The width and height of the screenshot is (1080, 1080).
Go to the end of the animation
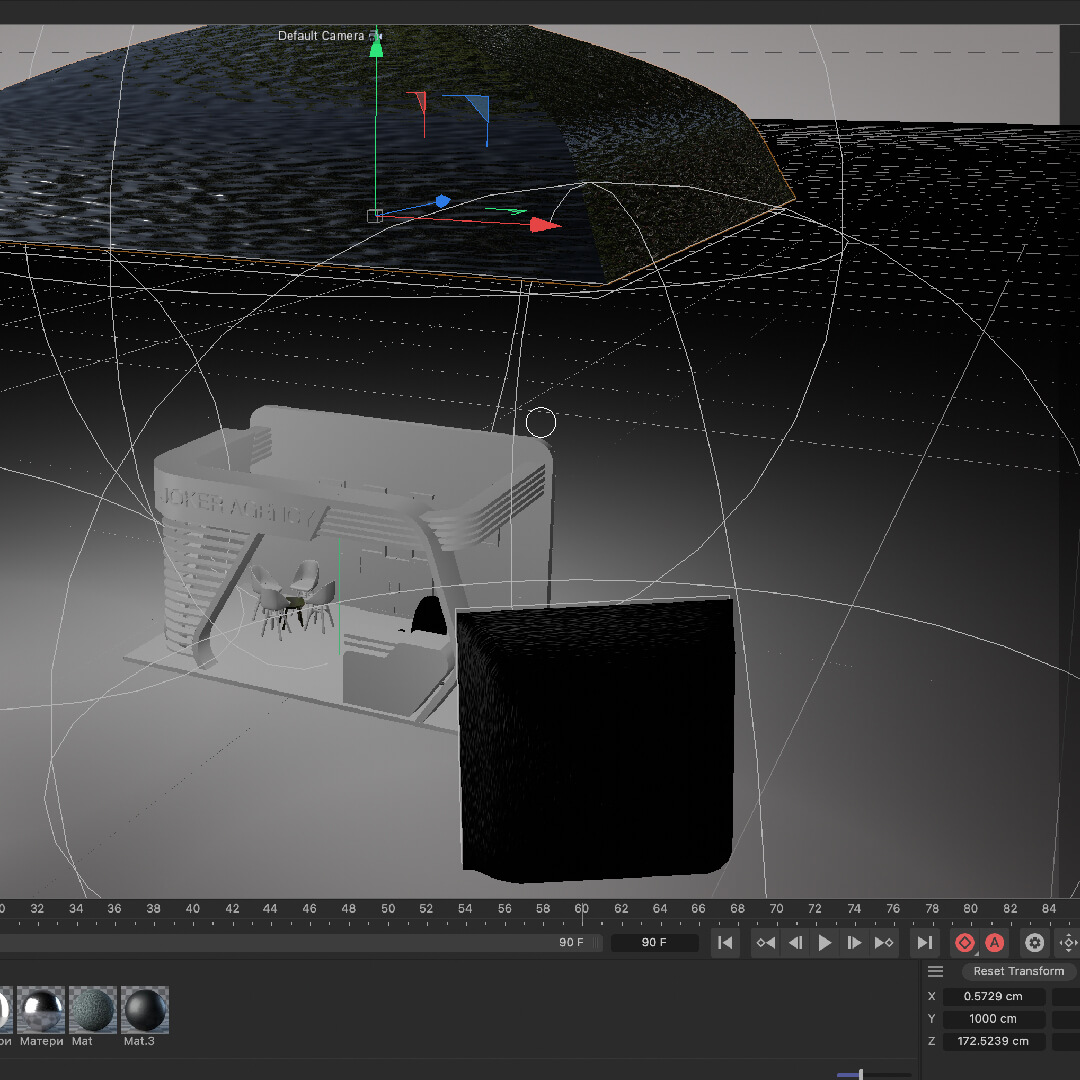[925, 942]
